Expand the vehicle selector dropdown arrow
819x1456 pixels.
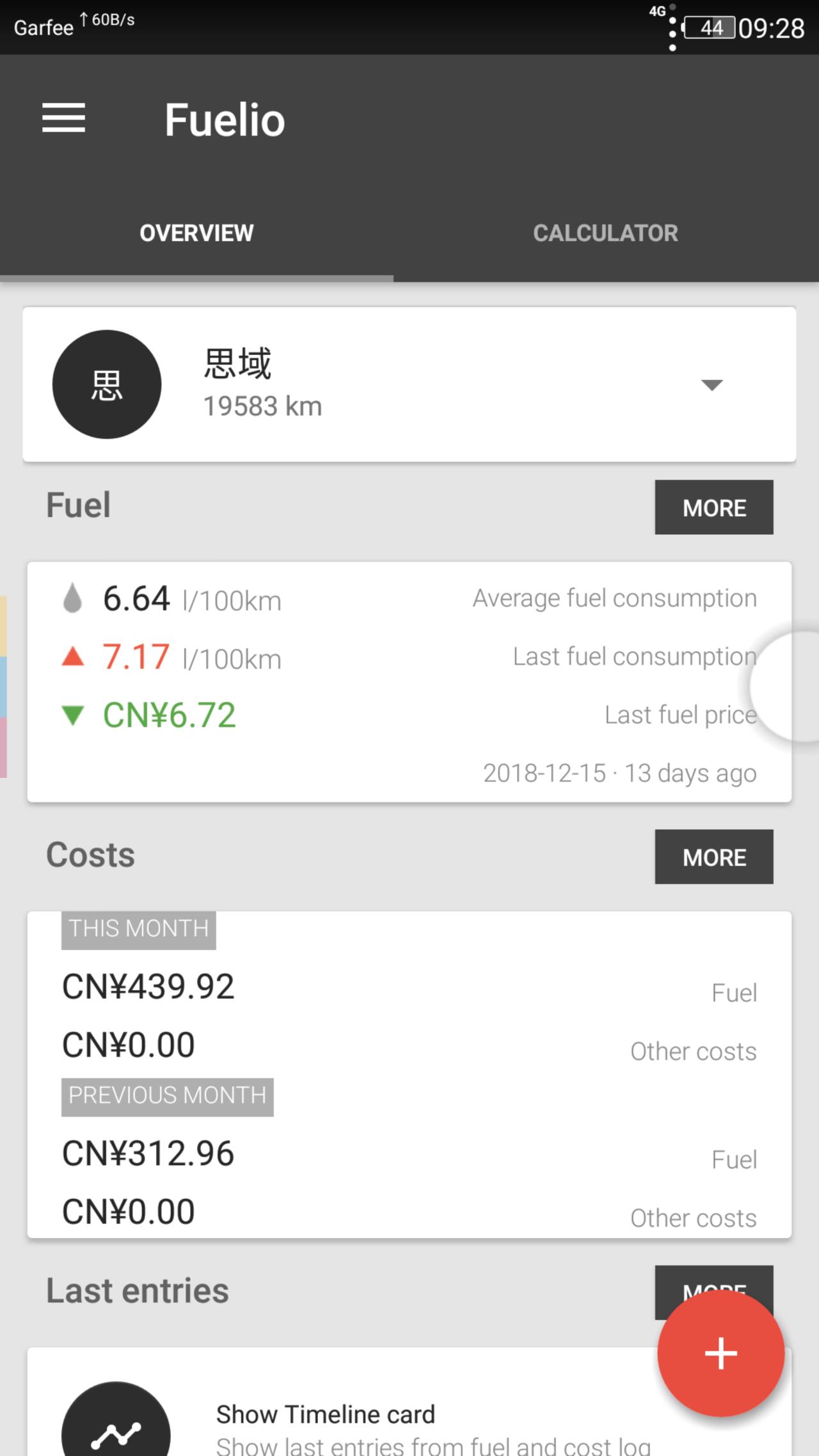click(x=712, y=384)
